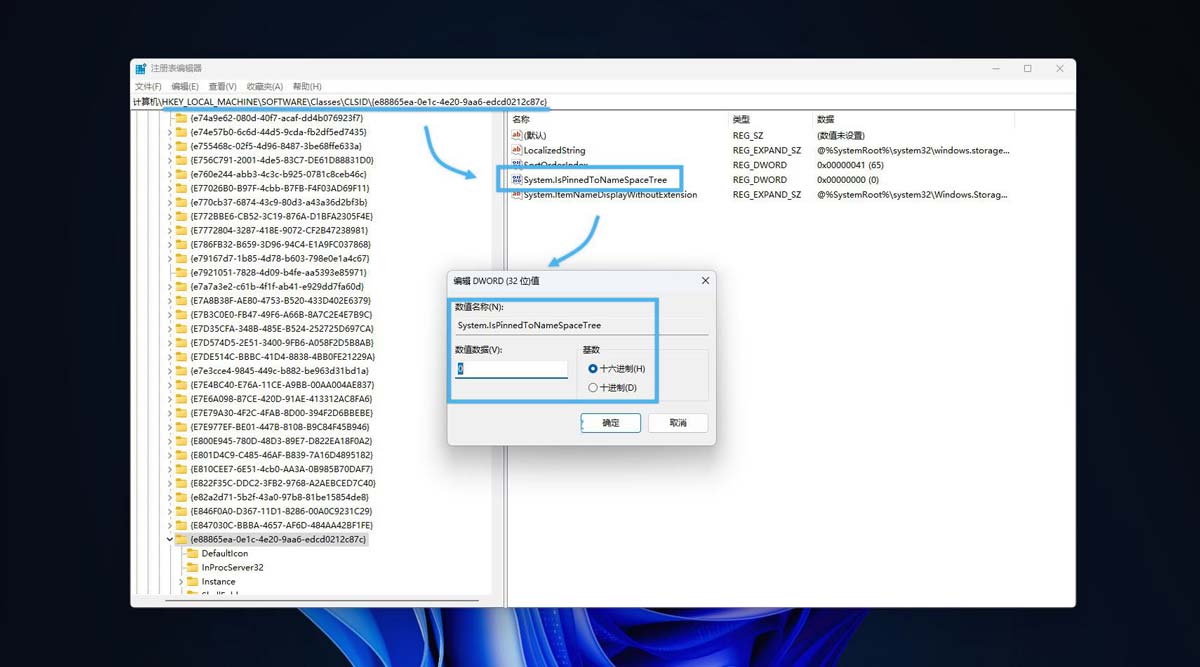Select the System.IsPinnedToNameSpaceTree value icon
This screenshot has height=667, width=1200.
coord(516,179)
